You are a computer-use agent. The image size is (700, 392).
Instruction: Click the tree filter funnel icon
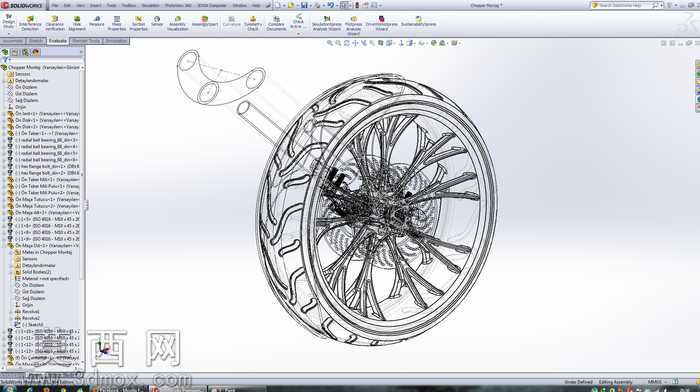tap(5, 59)
